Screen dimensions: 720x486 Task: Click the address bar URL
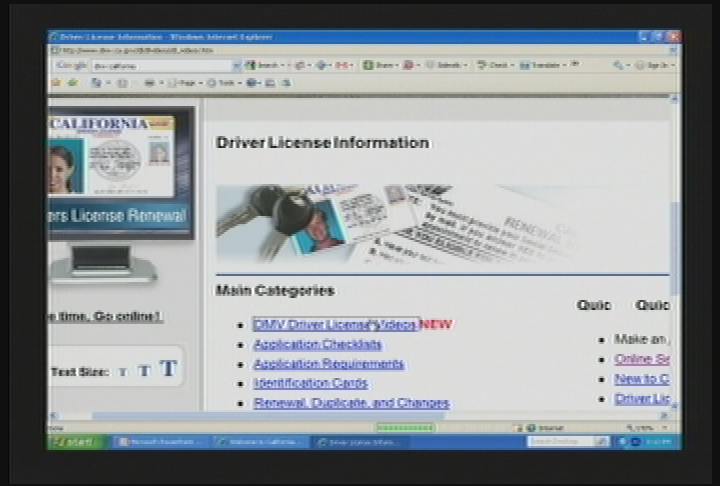(x=137, y=51)
